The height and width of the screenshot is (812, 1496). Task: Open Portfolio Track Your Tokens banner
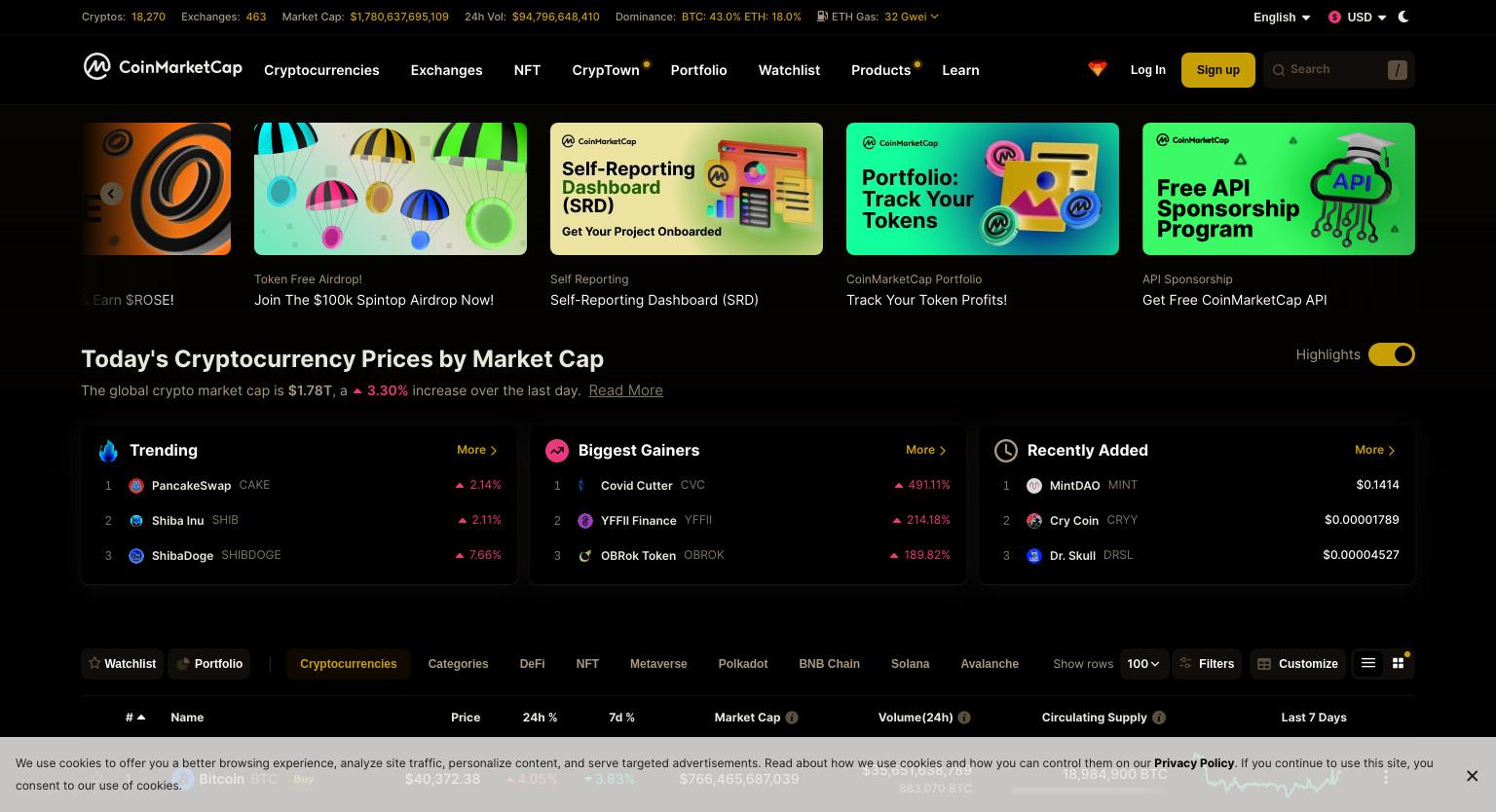point(983,189)
